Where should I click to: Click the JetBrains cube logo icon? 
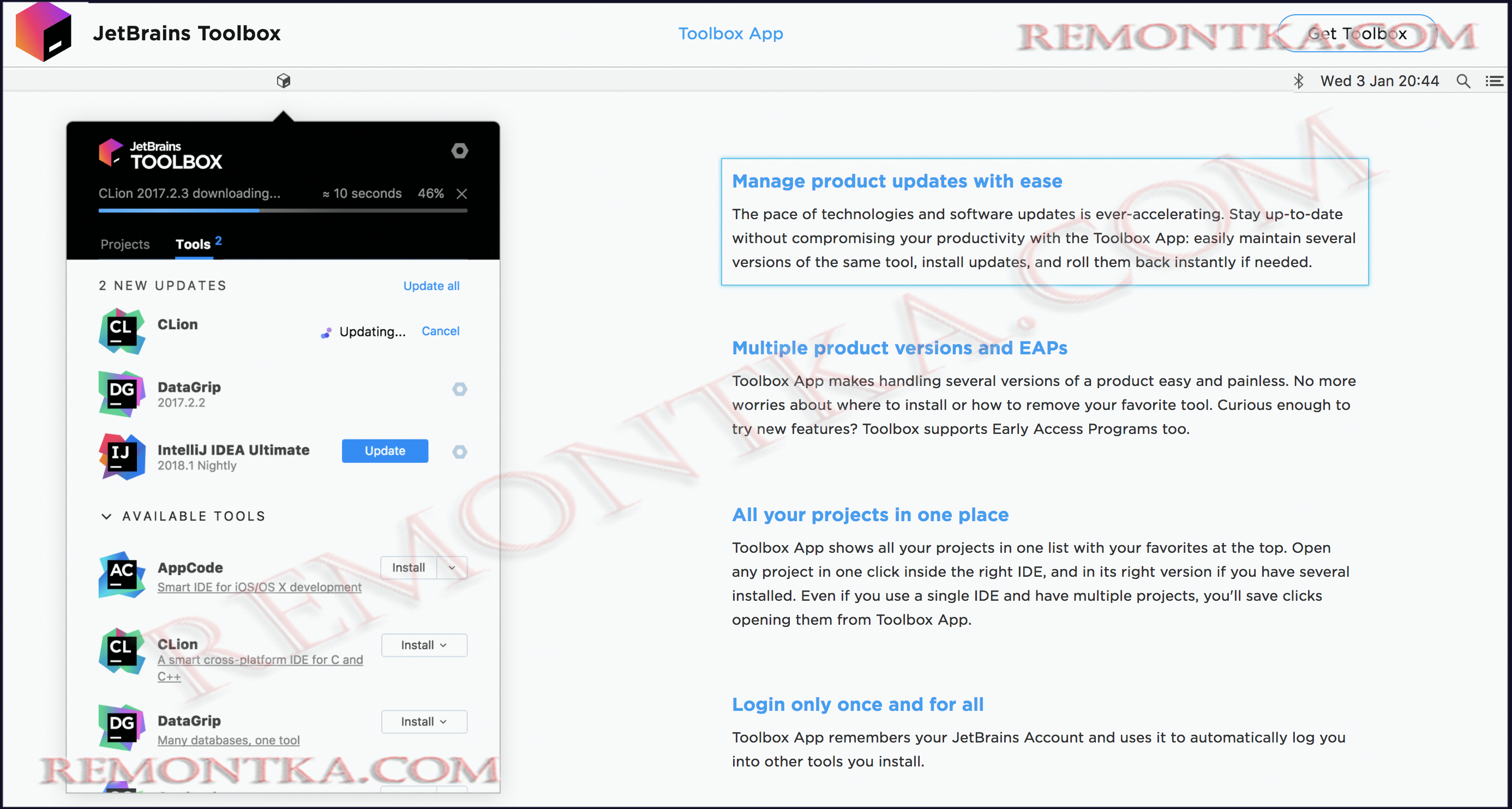(44, 33)
